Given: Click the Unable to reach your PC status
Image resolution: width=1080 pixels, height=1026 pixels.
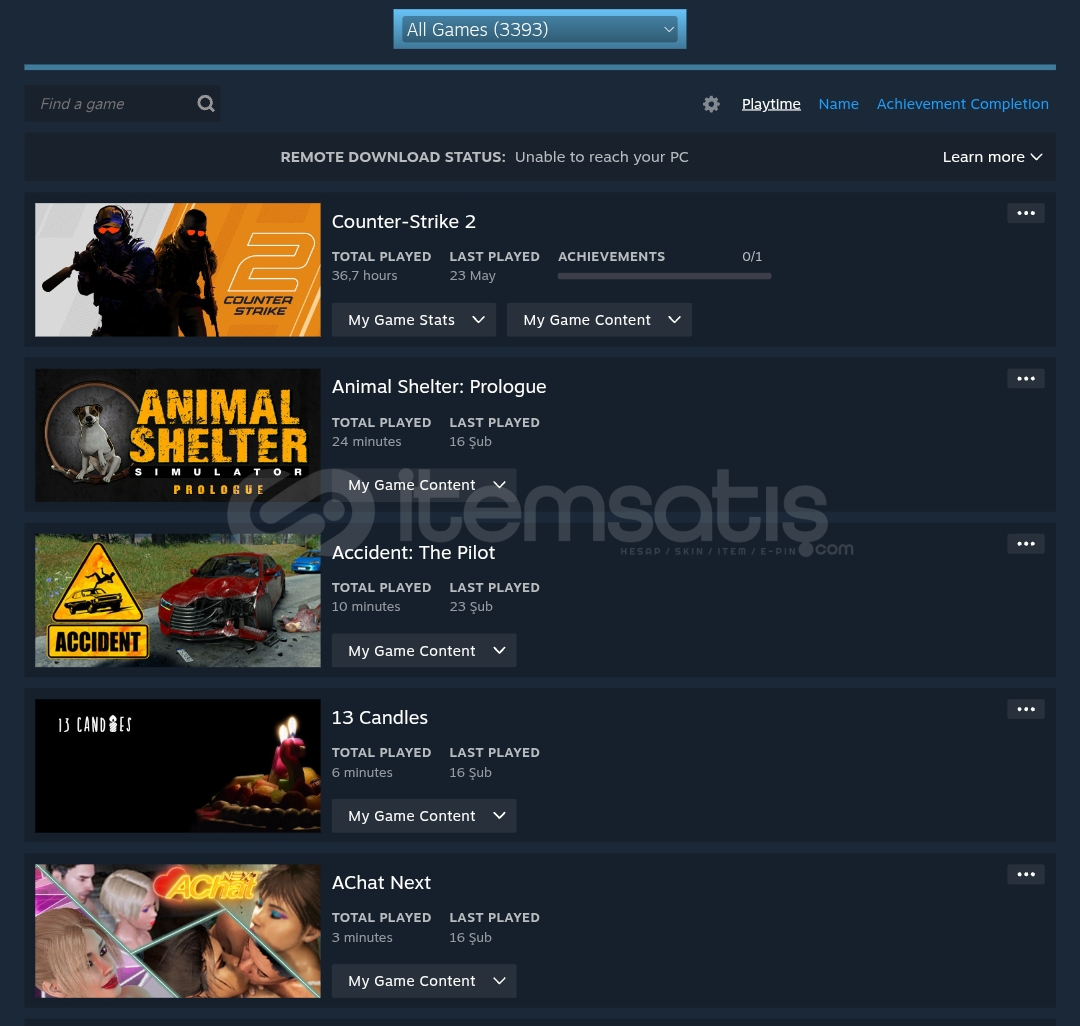Looking at the screenshot, I should pyautogui.click(x=601, y=157).
